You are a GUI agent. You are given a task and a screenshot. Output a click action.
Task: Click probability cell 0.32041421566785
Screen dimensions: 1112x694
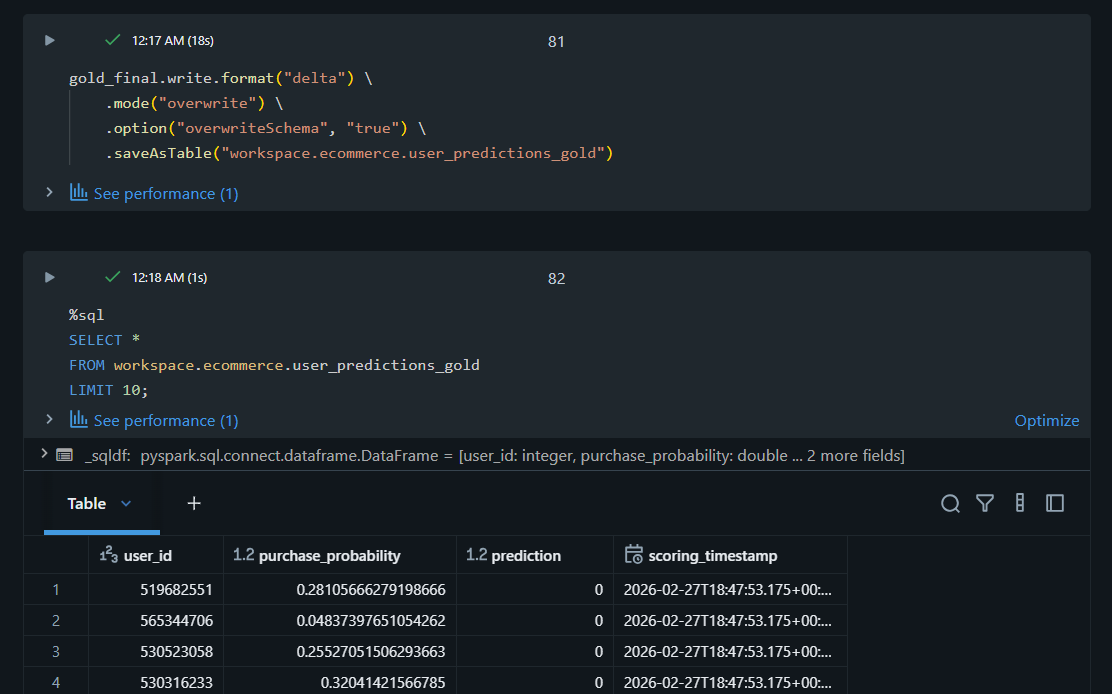point(340,683)
